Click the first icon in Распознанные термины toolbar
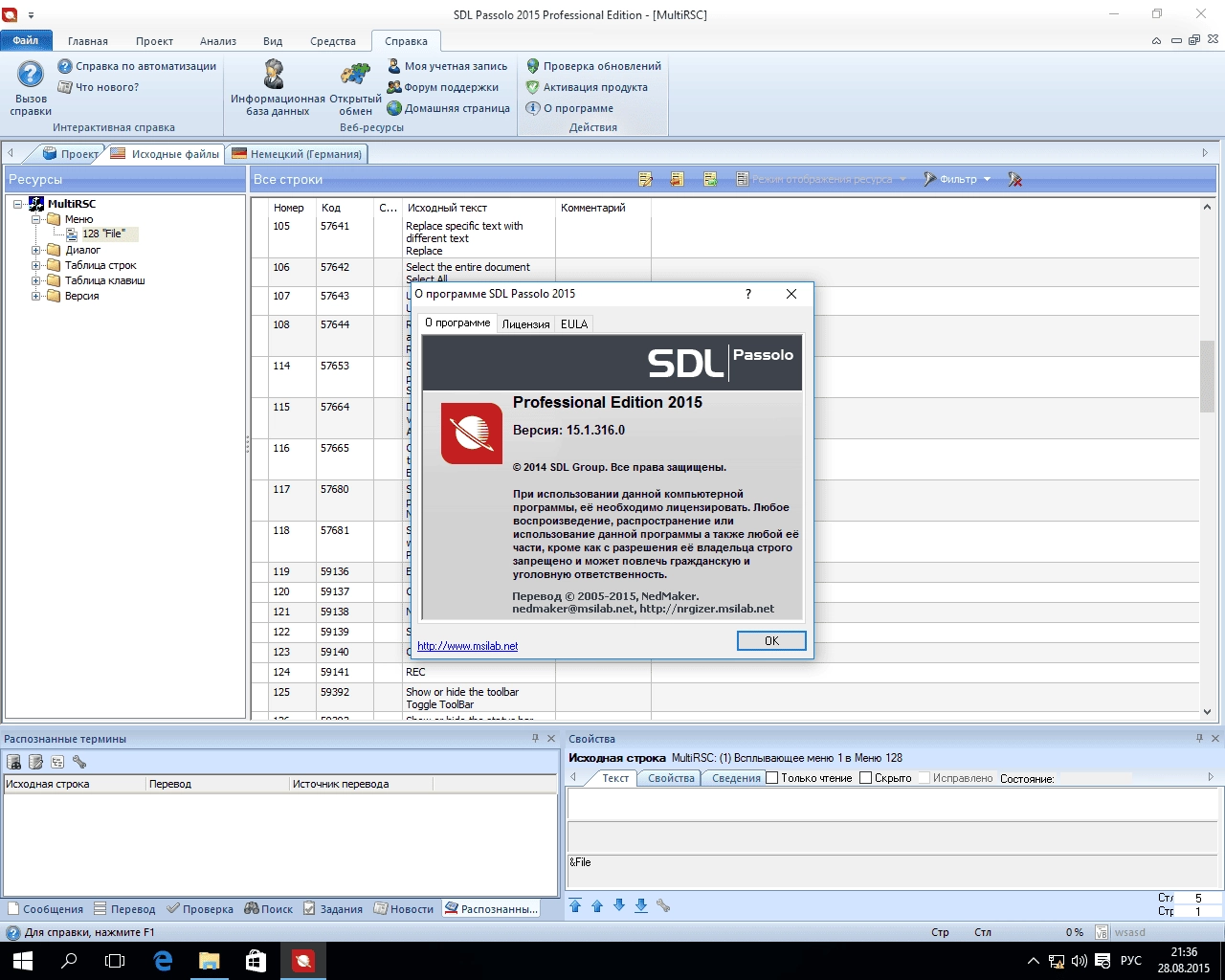Image resolution: width=1225 pixels, height=980 pixels. point(14,762)
